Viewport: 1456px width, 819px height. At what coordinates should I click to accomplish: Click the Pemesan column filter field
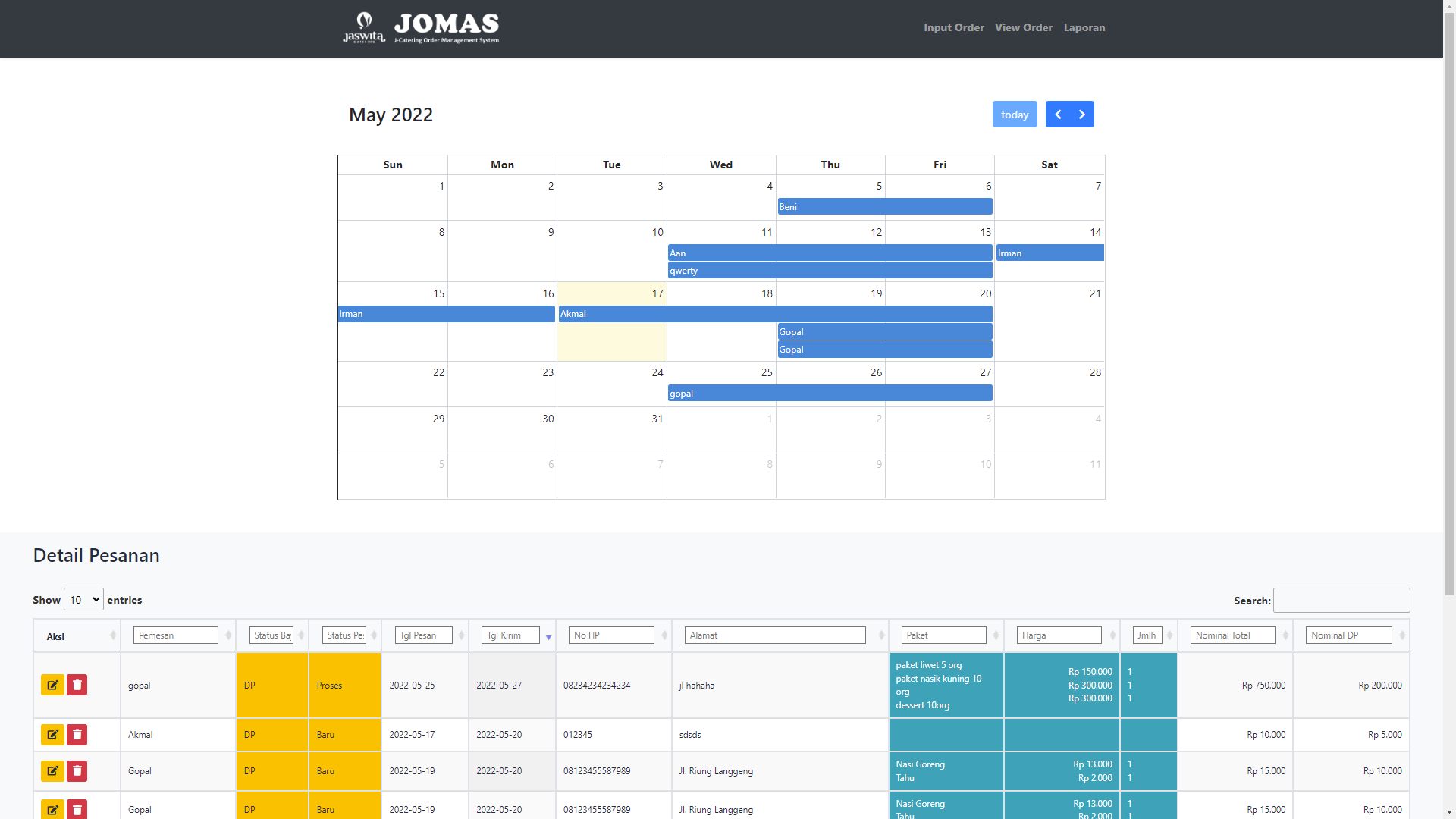175,635
